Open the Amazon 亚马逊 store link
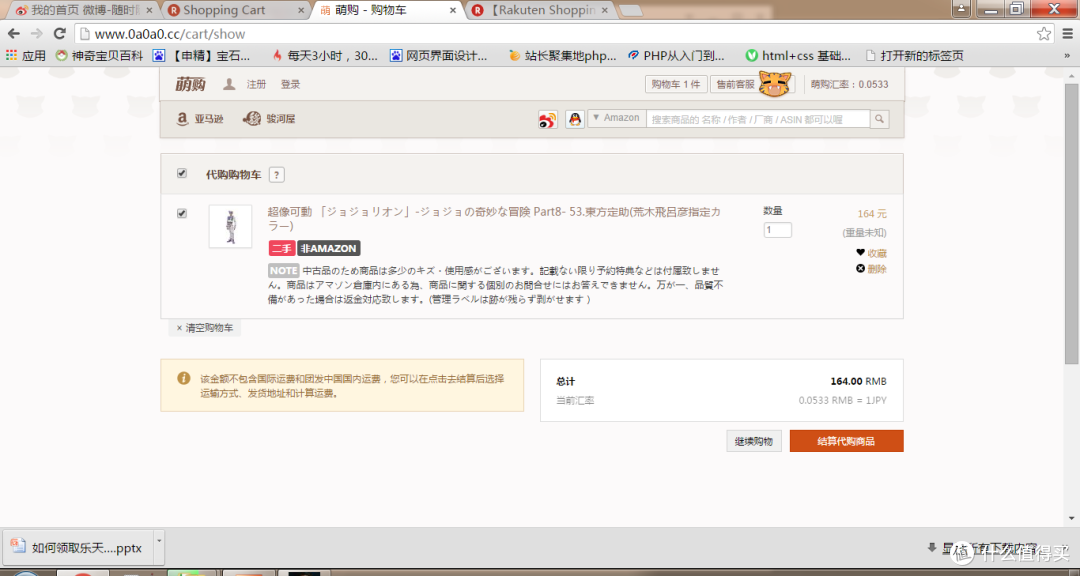The width and height of the screenshot is (1080, 576). (200, 119)
